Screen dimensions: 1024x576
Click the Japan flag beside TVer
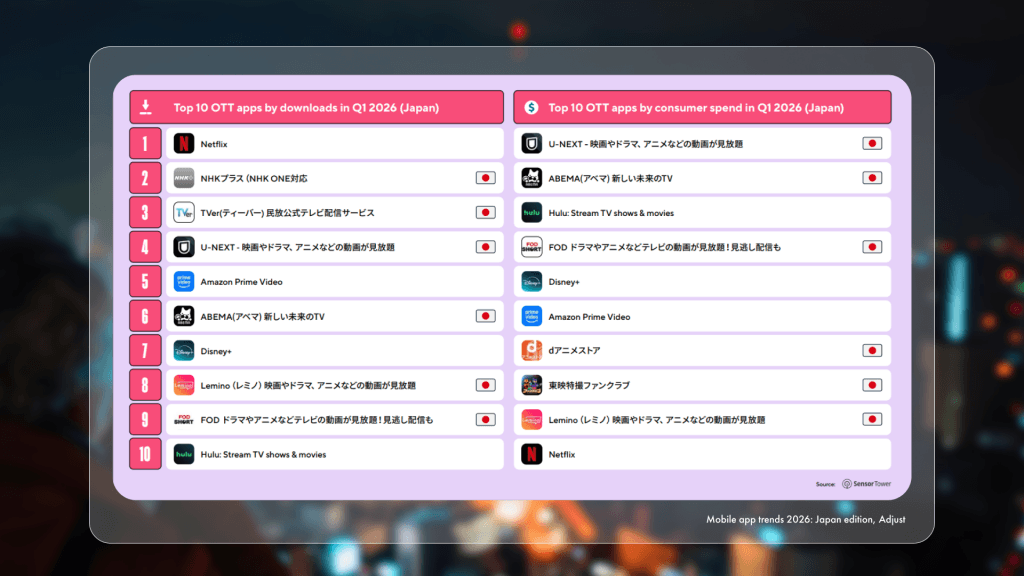click(485, 212)
